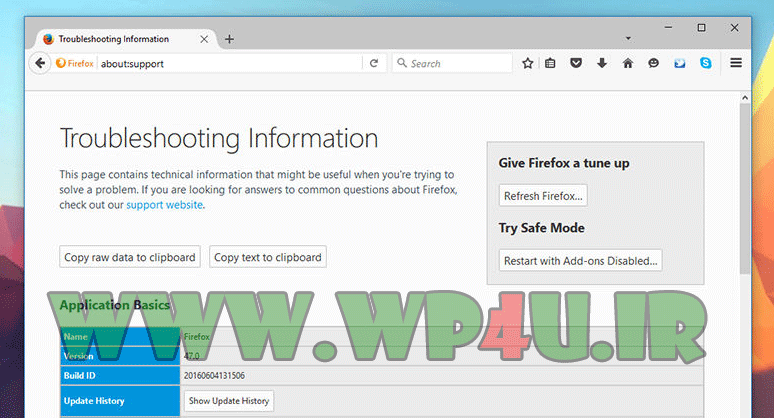The height and width of the screenshot is (418, 774).
Task: Click Copy raw data to clipboard
Action: tap(130, 257)
